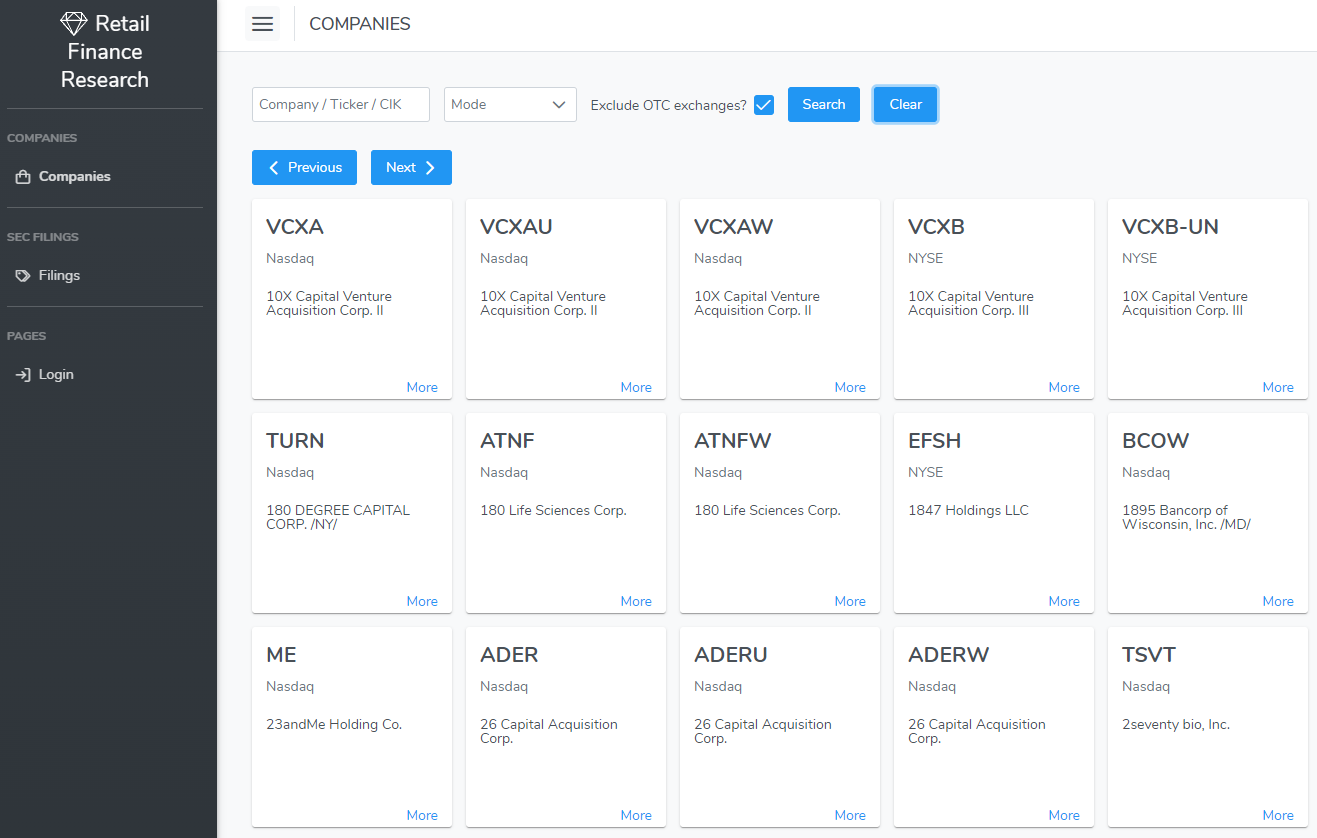This screenshot has height=838, width=1317.
Task: Click More on the 23andMe card
Action: pos(422,816)
